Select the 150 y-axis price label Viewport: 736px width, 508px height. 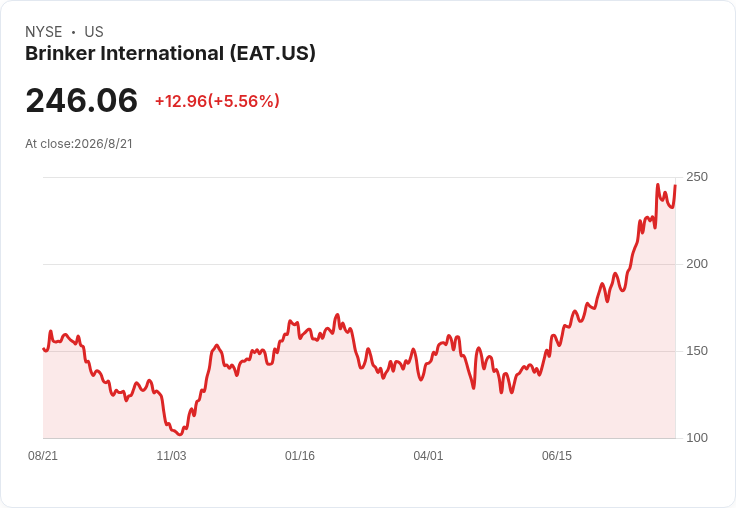click(x=697, y=351)
